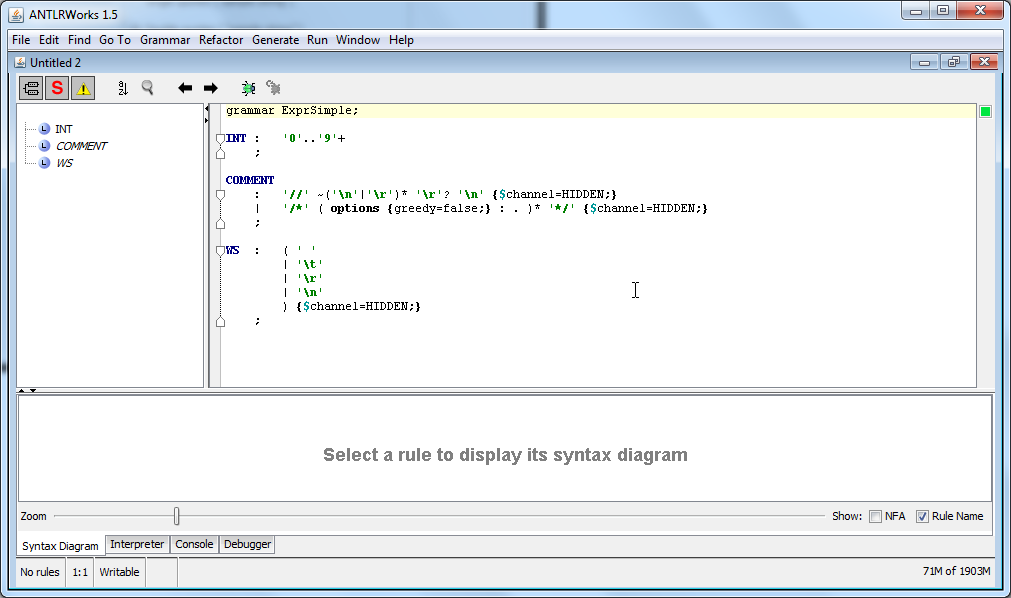
Task: Go forward with the right arrow
Action: coord(210,88)
